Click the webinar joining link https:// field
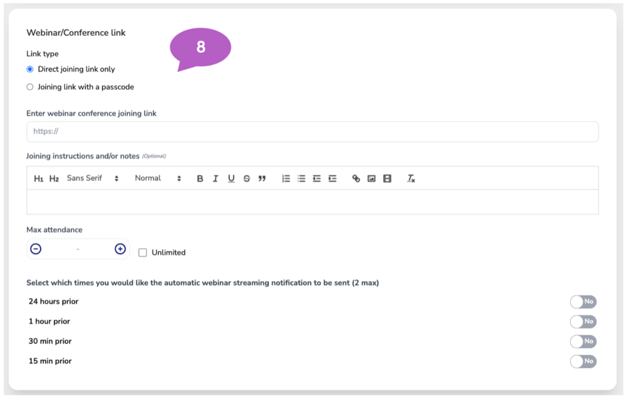 (x=312, y=132)
